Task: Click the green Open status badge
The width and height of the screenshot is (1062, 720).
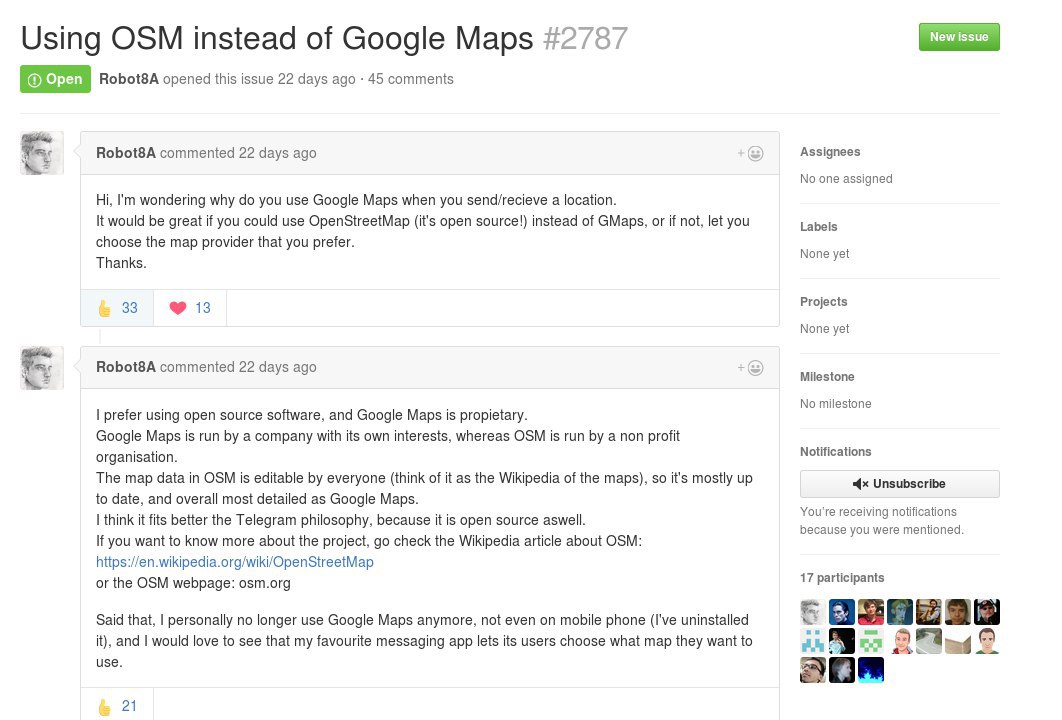Action: coord(56,79)
